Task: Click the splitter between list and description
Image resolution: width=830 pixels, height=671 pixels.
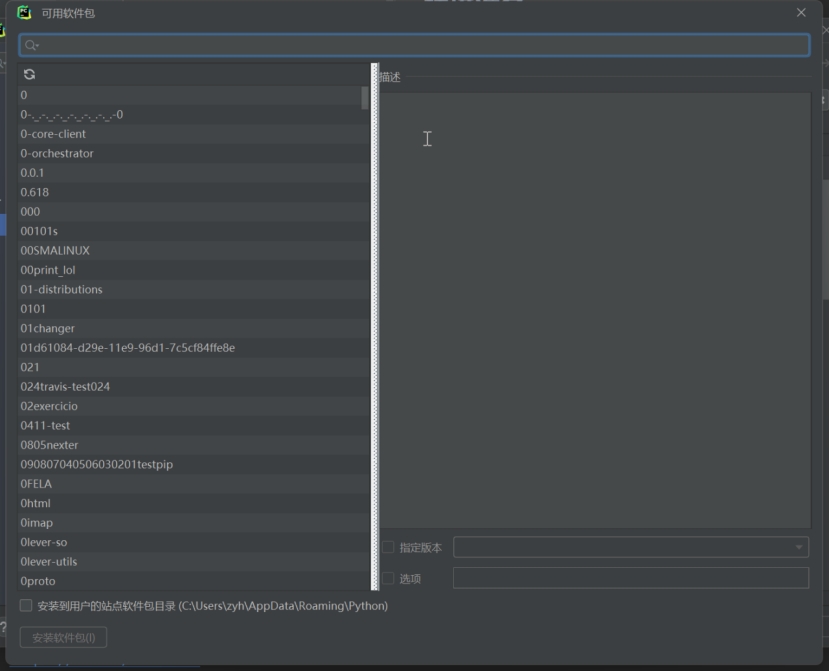Action: tap(375, 330)
